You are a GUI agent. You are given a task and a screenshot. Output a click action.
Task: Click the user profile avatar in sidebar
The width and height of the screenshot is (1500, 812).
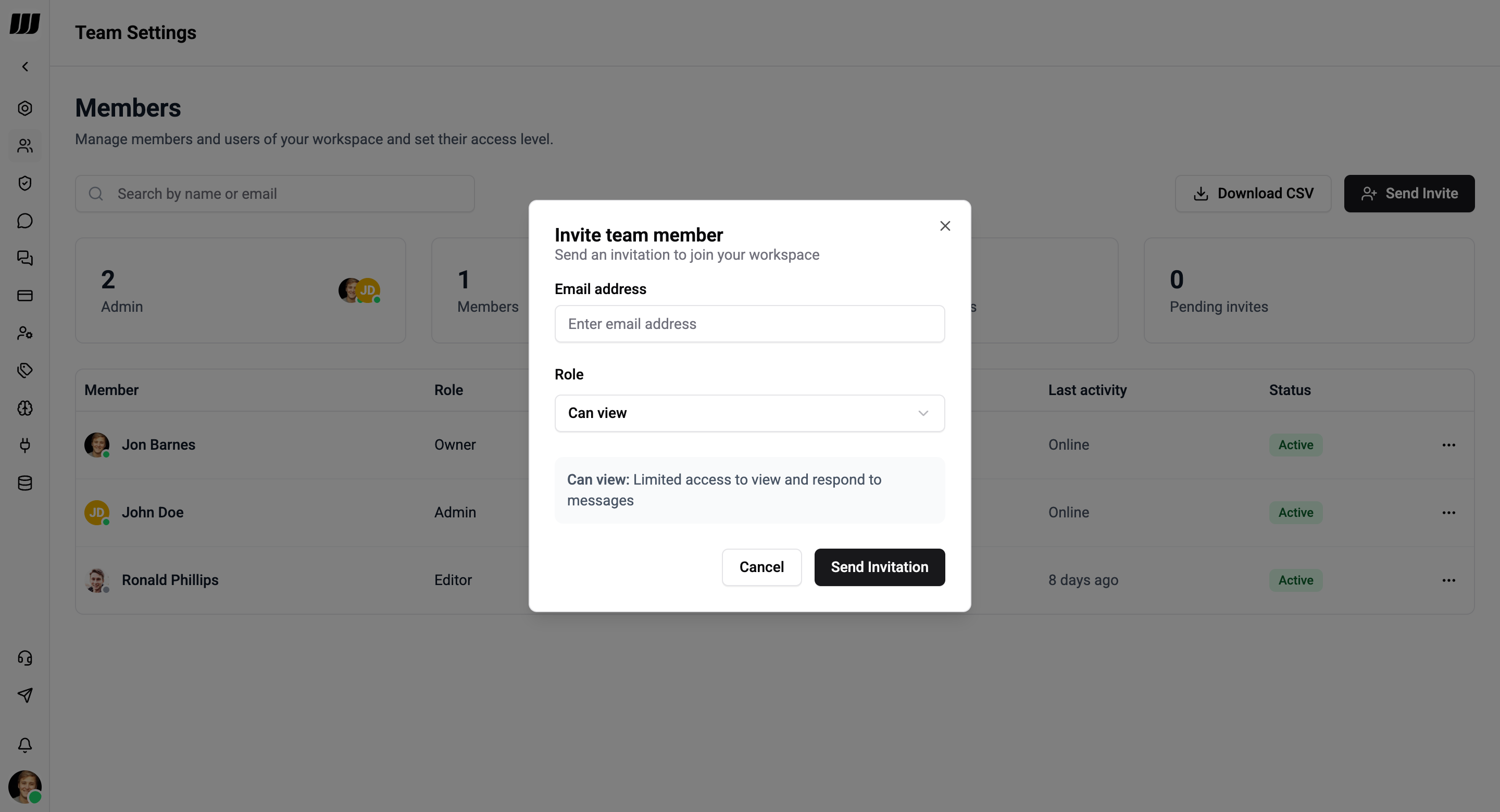point(24,786)
